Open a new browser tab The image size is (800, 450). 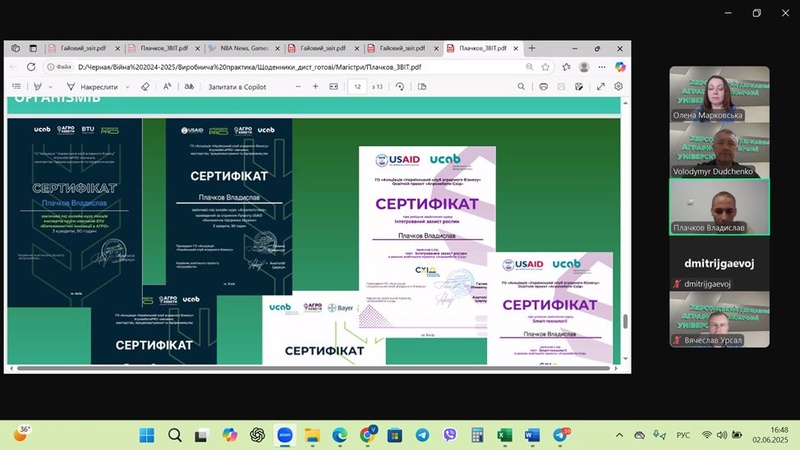click(532, 48)
